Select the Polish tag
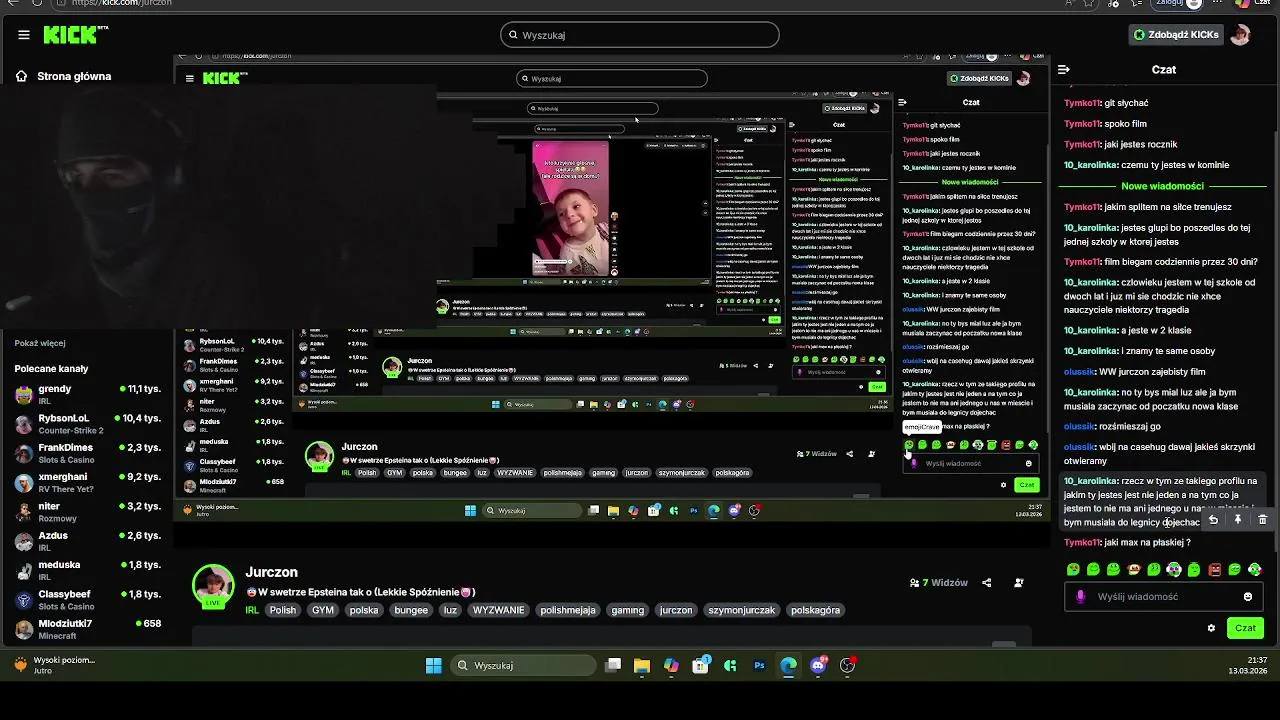Image resolution: width=1280 pixels, height=720 pixels. tap(283, 610)
